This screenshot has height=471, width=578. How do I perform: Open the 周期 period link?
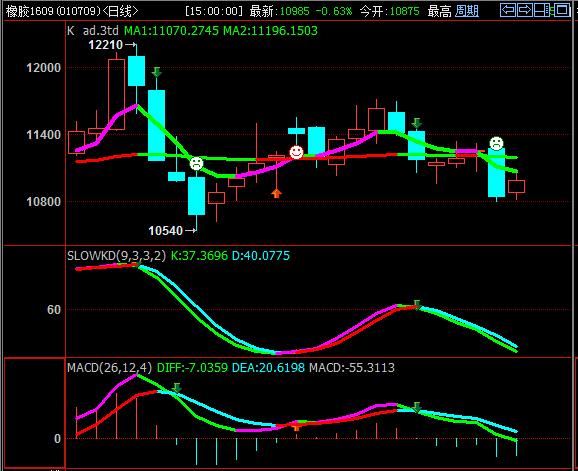coord(467,11)
